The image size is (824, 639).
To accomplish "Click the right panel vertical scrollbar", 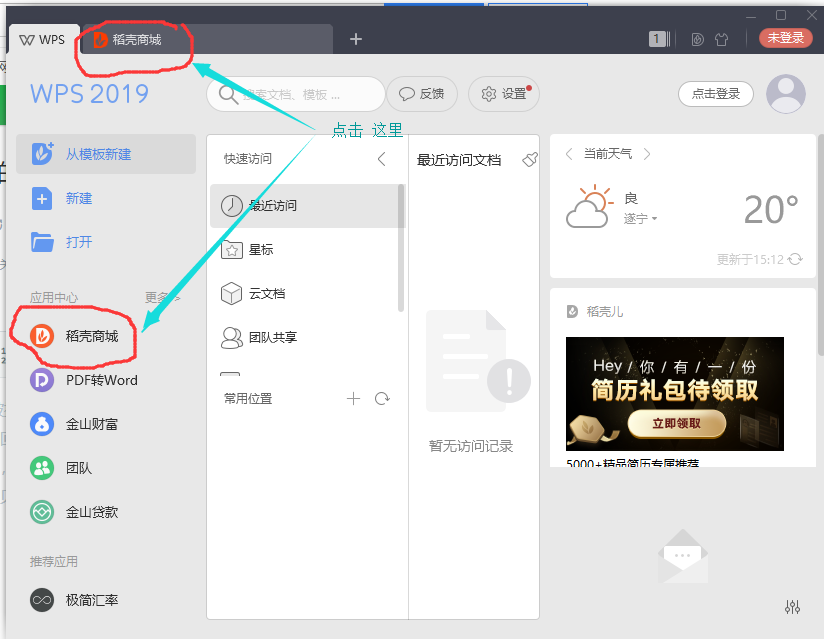I will 821,244.
